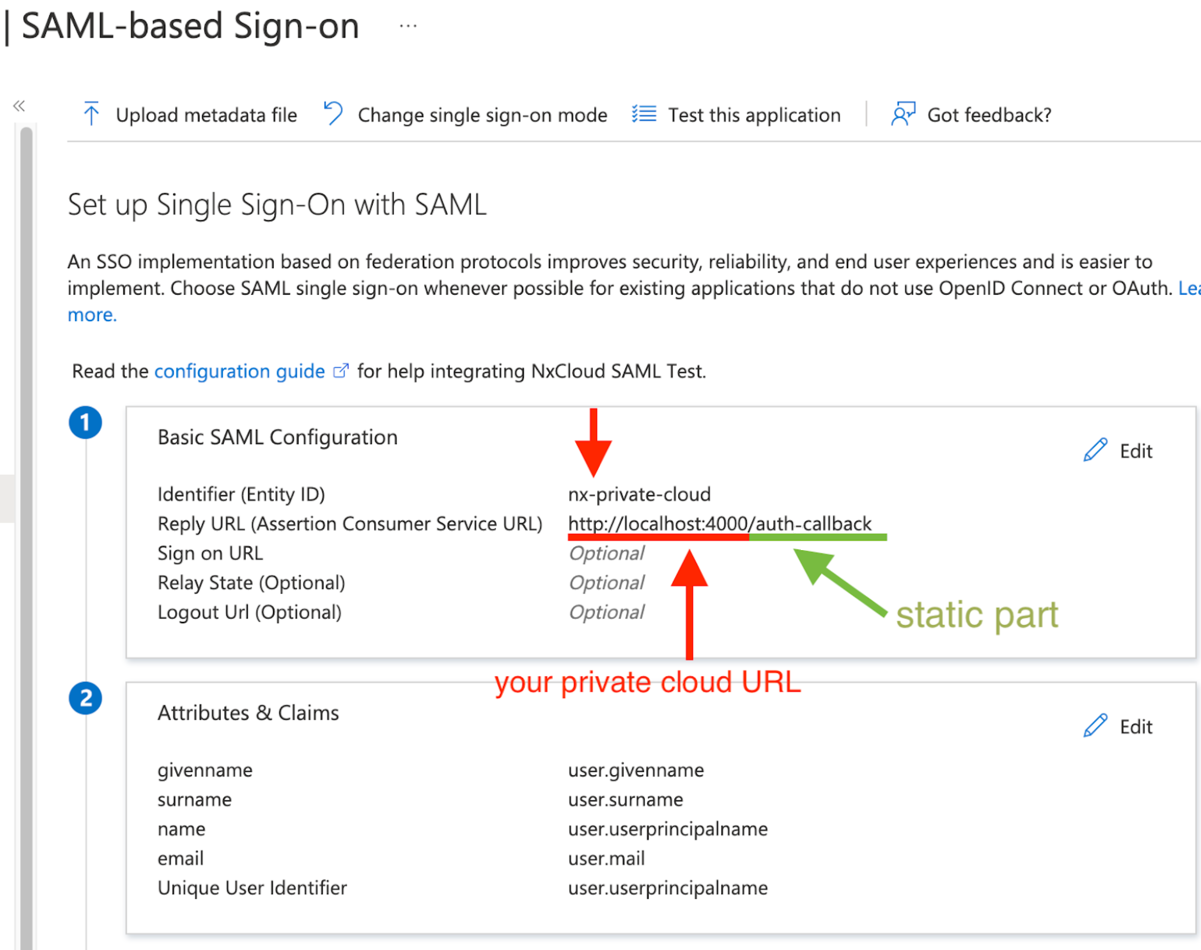Click the Edit pencil for Attributes & Claims

click(x=1097, y=726)
